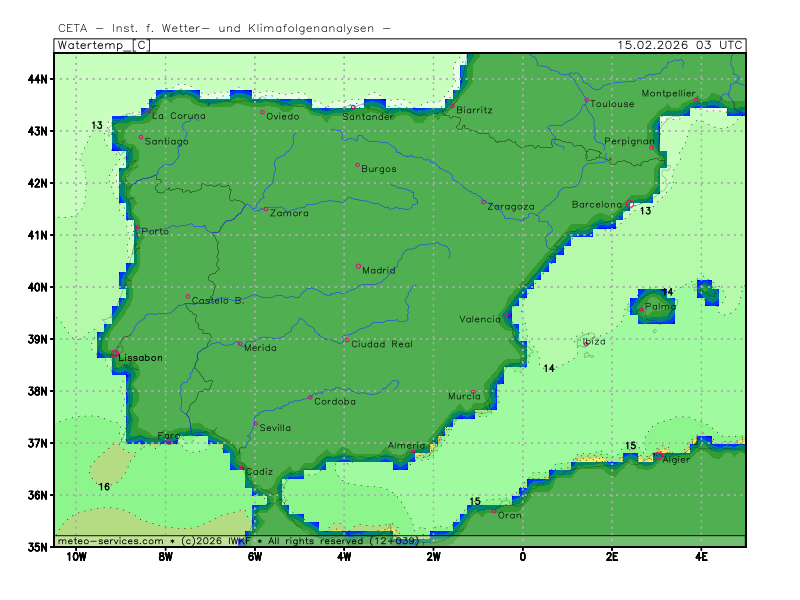Select the Toulouse city marker
800x600 pixels.
pos(587,100)
